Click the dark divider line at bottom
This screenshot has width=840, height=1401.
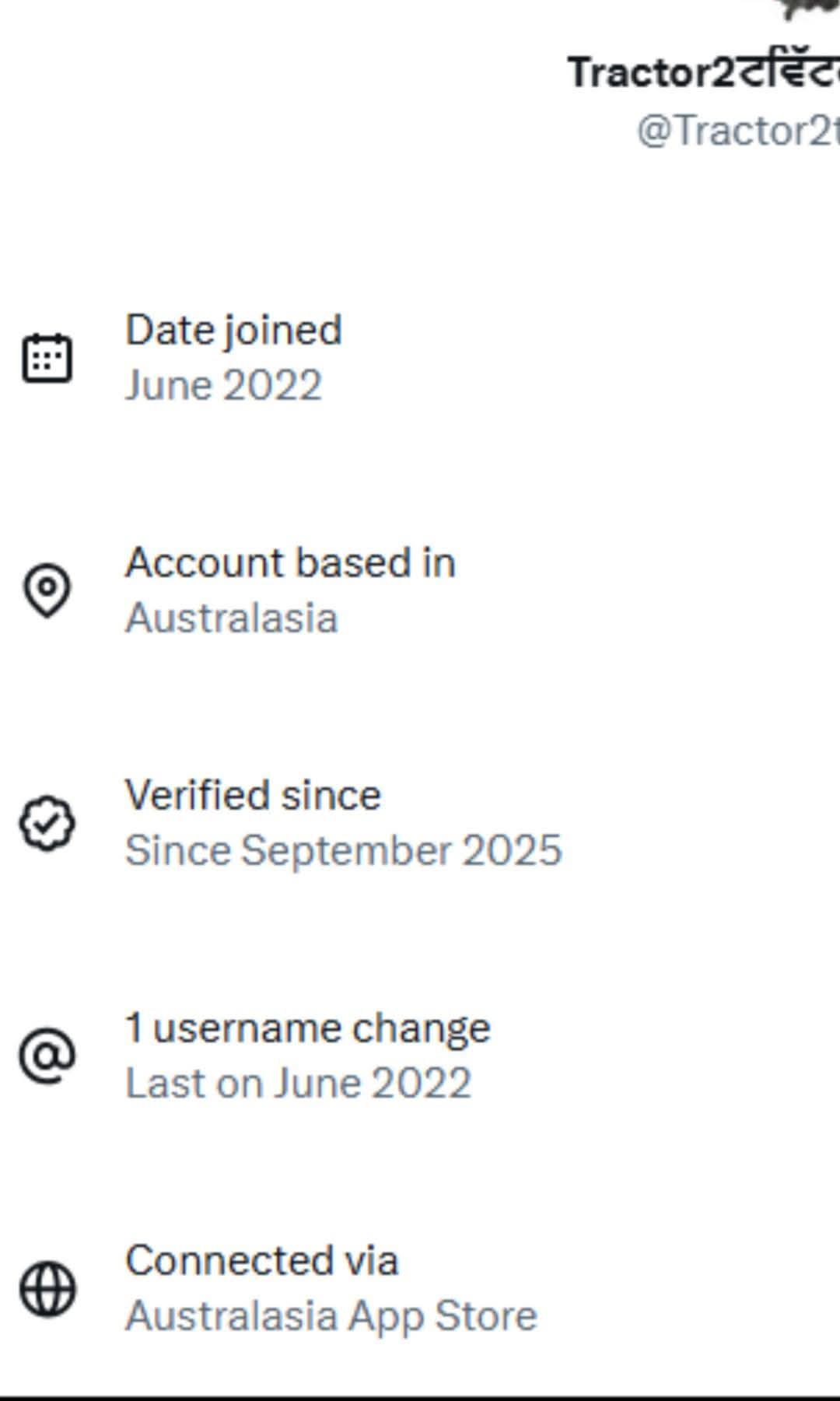420,1398
